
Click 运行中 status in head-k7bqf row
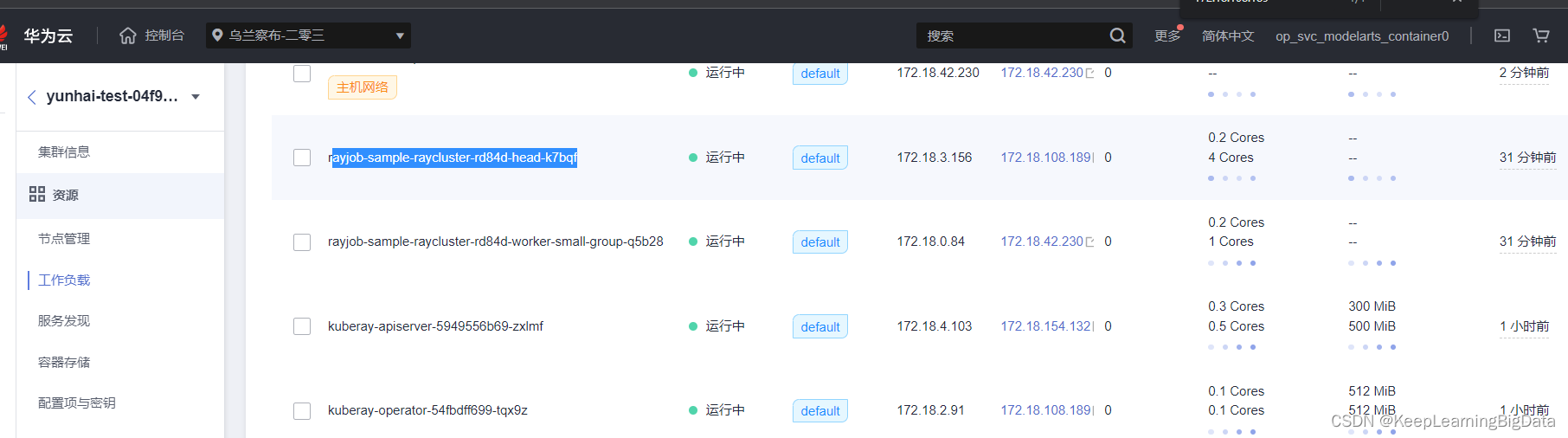725,158
